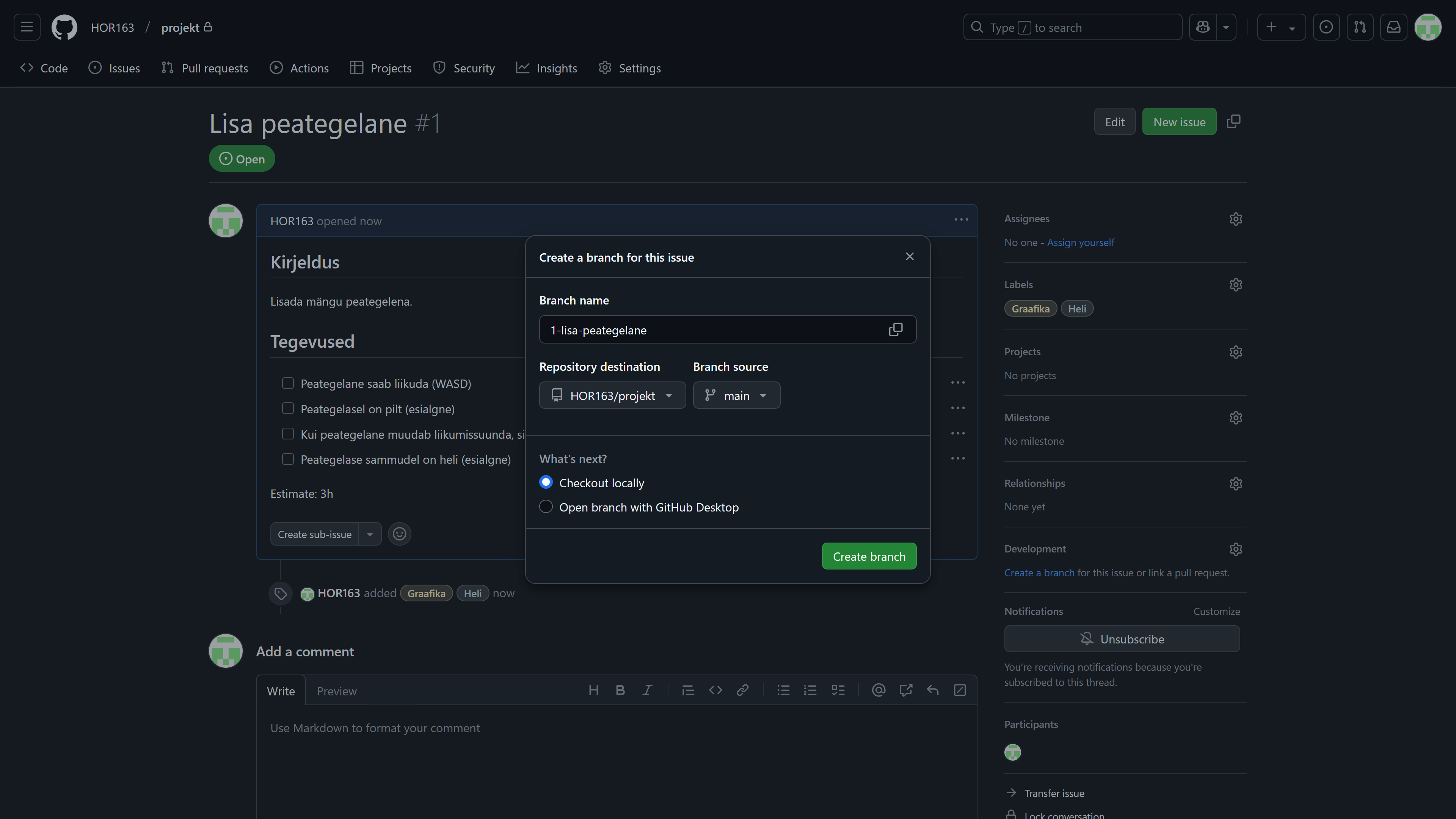
Task: Copy issue link icon beside New issue
Action: 1234,121
